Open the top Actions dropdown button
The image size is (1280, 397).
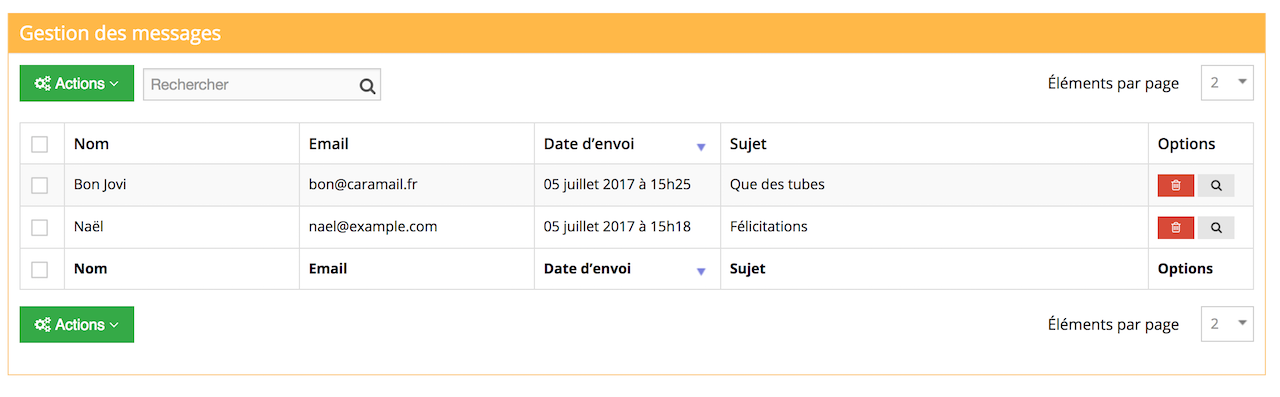[77, 84]
